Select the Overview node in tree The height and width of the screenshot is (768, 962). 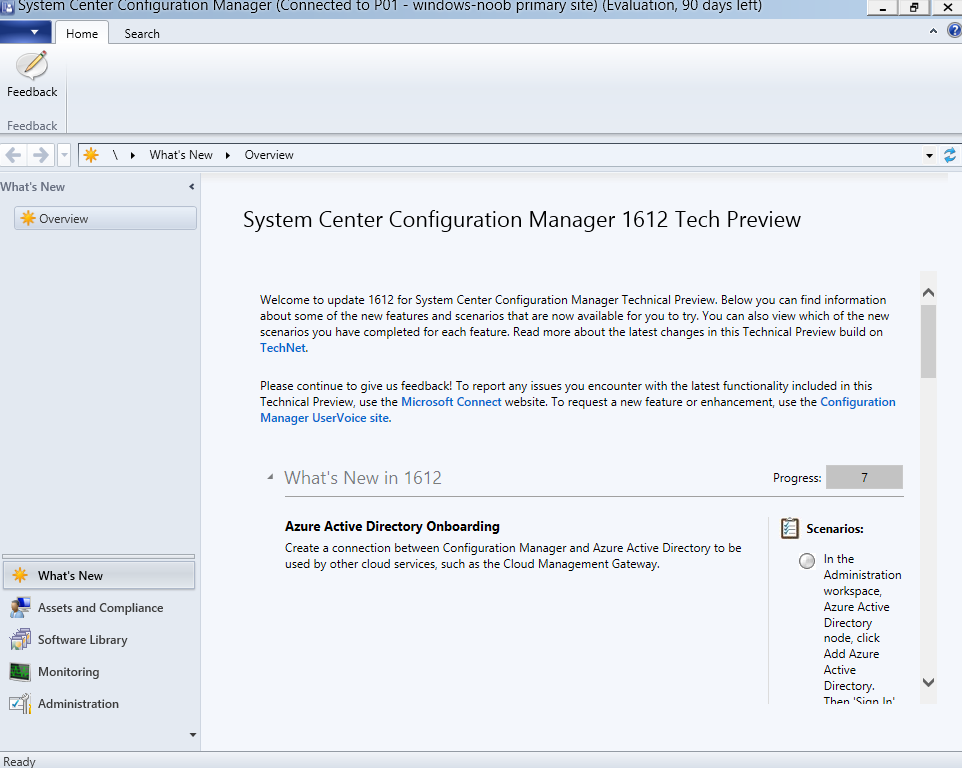click(x=106, y=218)
